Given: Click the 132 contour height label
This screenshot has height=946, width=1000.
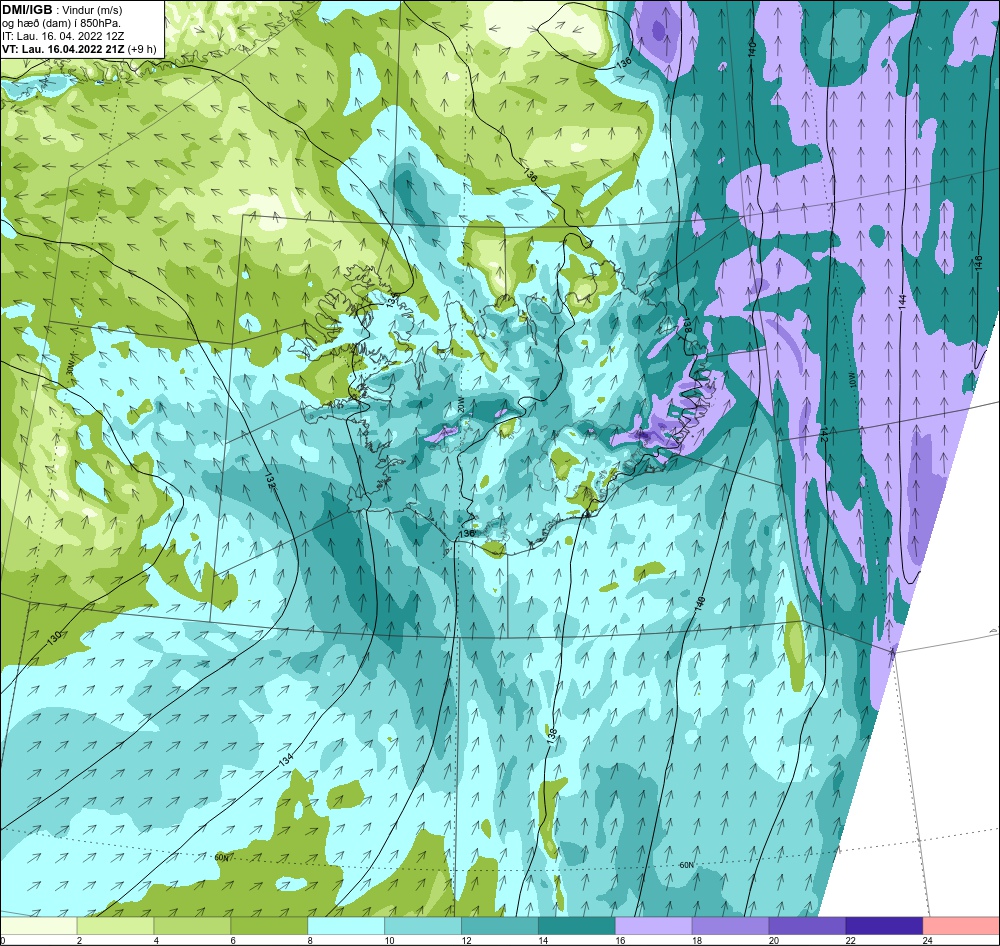Looking at the screenshot, I should click(268, 480).
